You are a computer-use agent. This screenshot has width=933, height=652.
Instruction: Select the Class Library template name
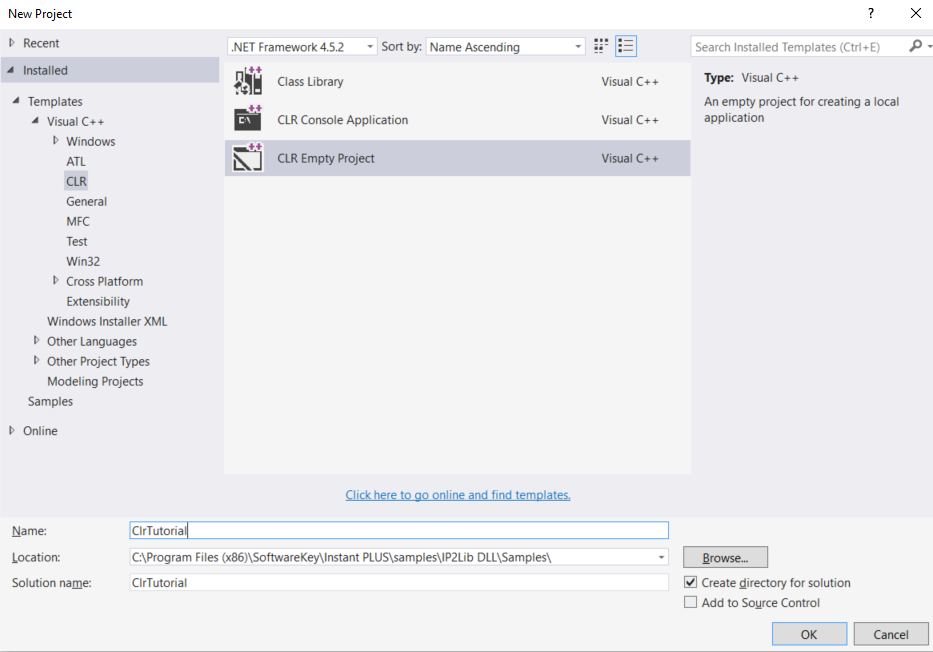coord(310,82)
